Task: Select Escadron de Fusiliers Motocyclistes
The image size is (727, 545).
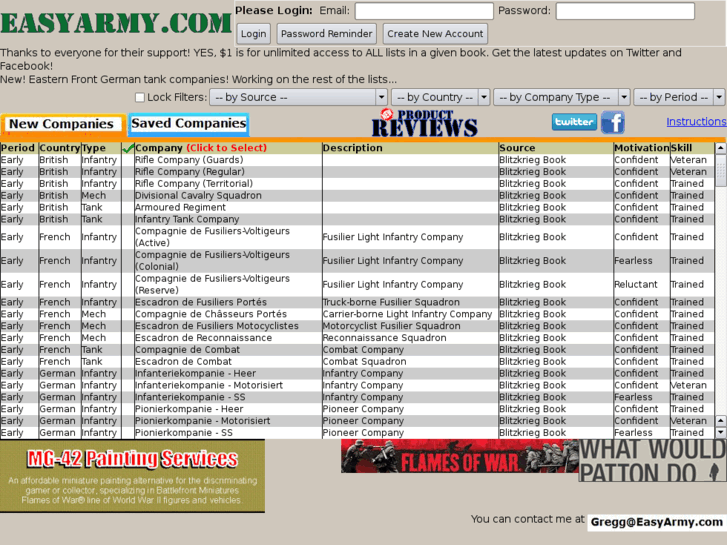Action: coord(217,326)
